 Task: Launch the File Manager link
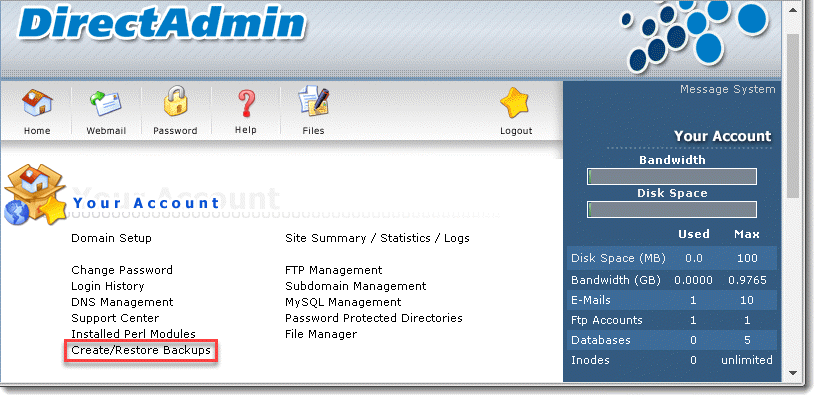(321, 334)
